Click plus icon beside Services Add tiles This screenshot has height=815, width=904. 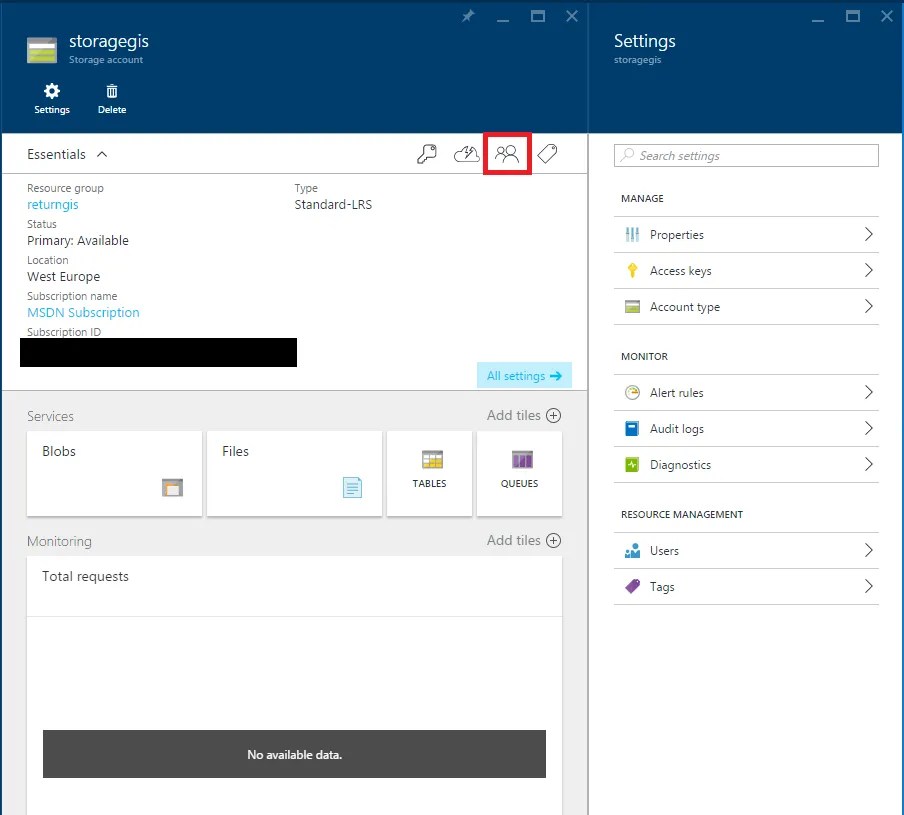(553, 416)
